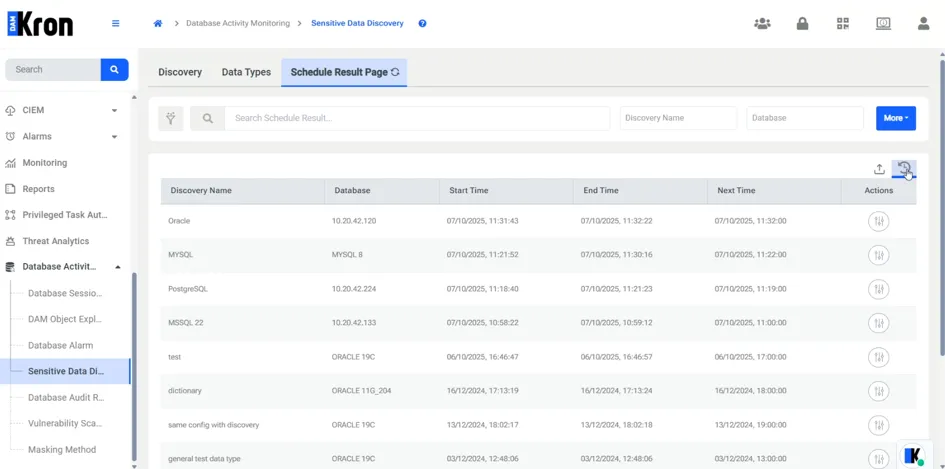This screenshot has width=945, height=469.
Task: Sort by Database column header
Action: point(382,190)
